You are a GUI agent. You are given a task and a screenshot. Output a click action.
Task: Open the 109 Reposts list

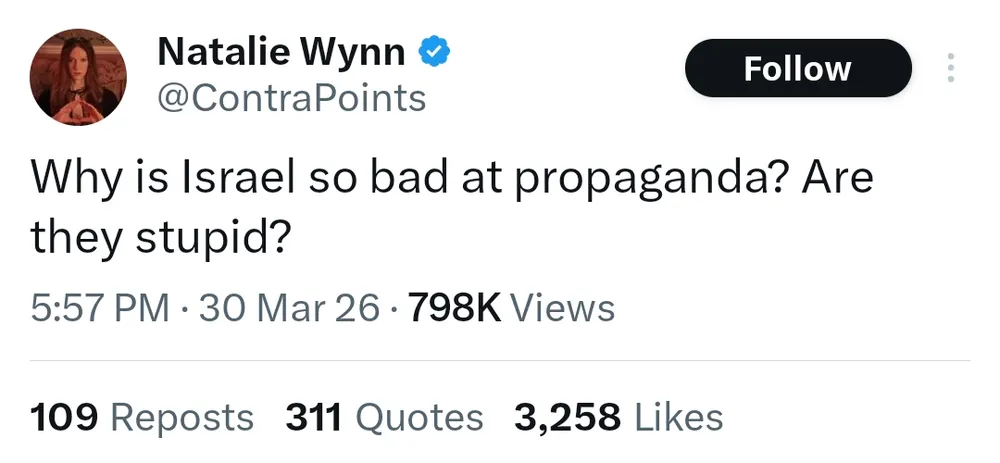(142, 417)
